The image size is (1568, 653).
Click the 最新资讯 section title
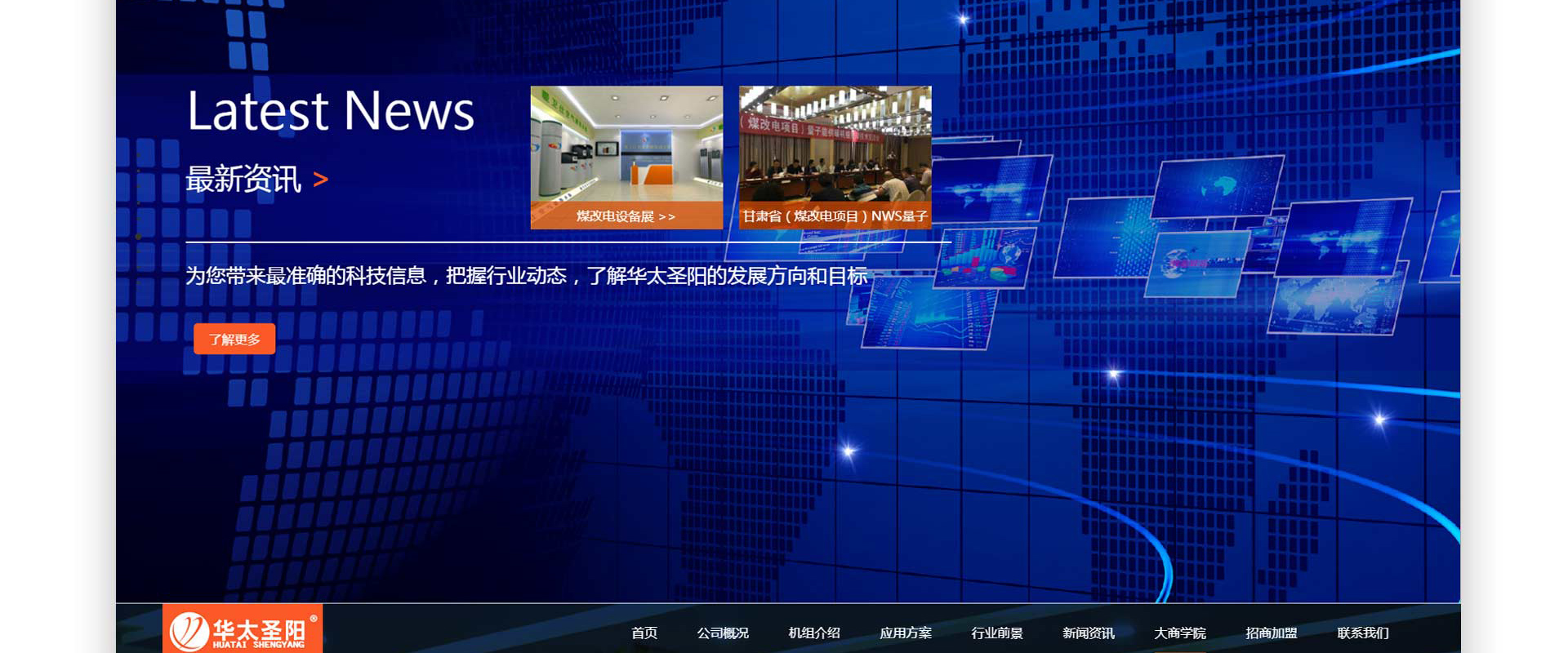[x=243, y=180]
